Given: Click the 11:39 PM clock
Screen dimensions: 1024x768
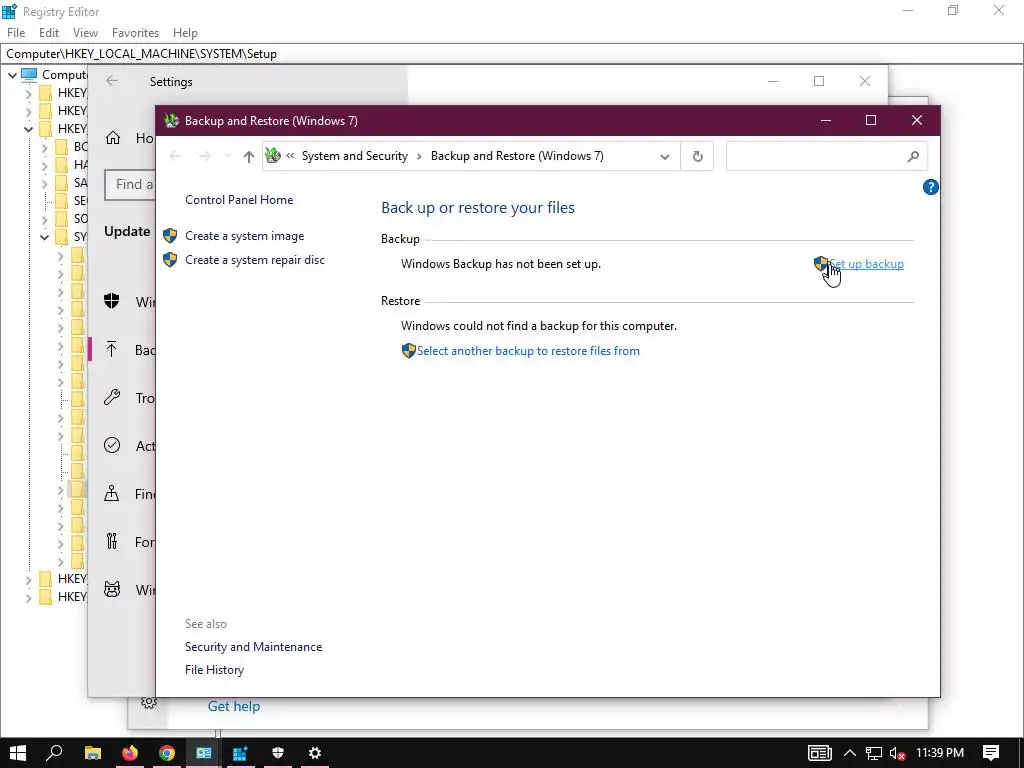Looking at the screenshot, I should [940, 753].
